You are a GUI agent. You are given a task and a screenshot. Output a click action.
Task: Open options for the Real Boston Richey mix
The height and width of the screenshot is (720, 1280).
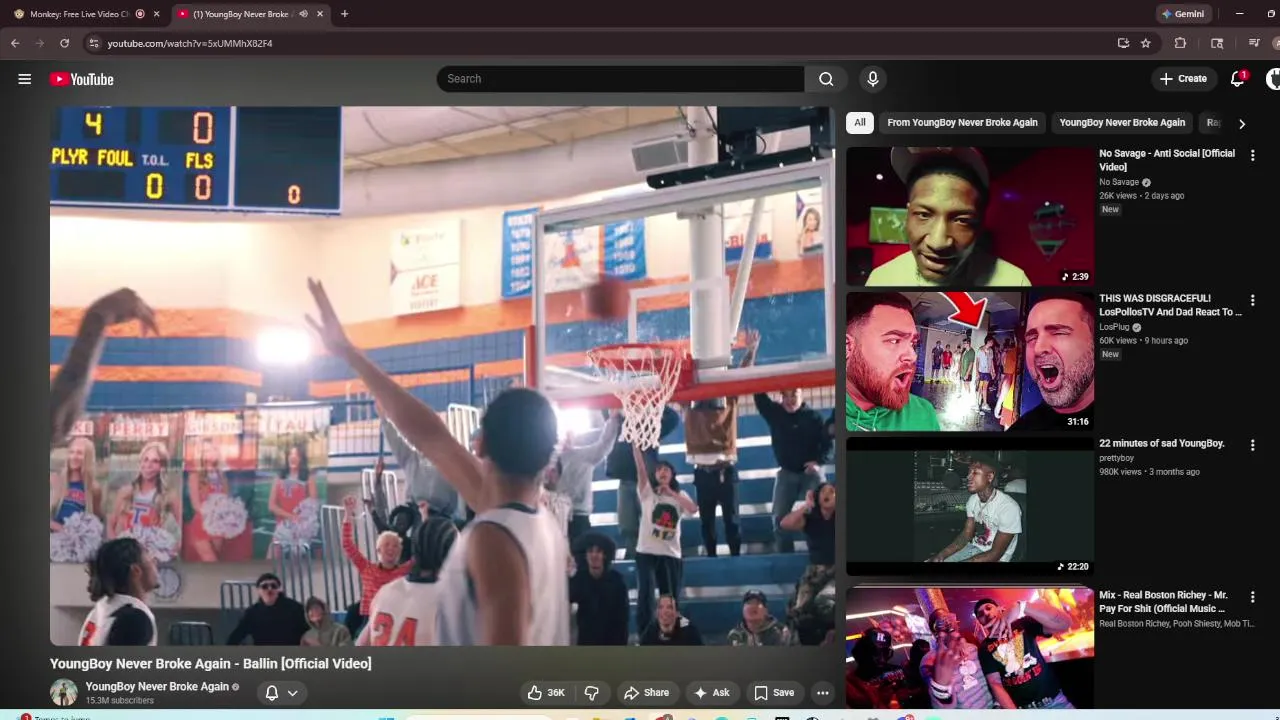[1252, 597]
